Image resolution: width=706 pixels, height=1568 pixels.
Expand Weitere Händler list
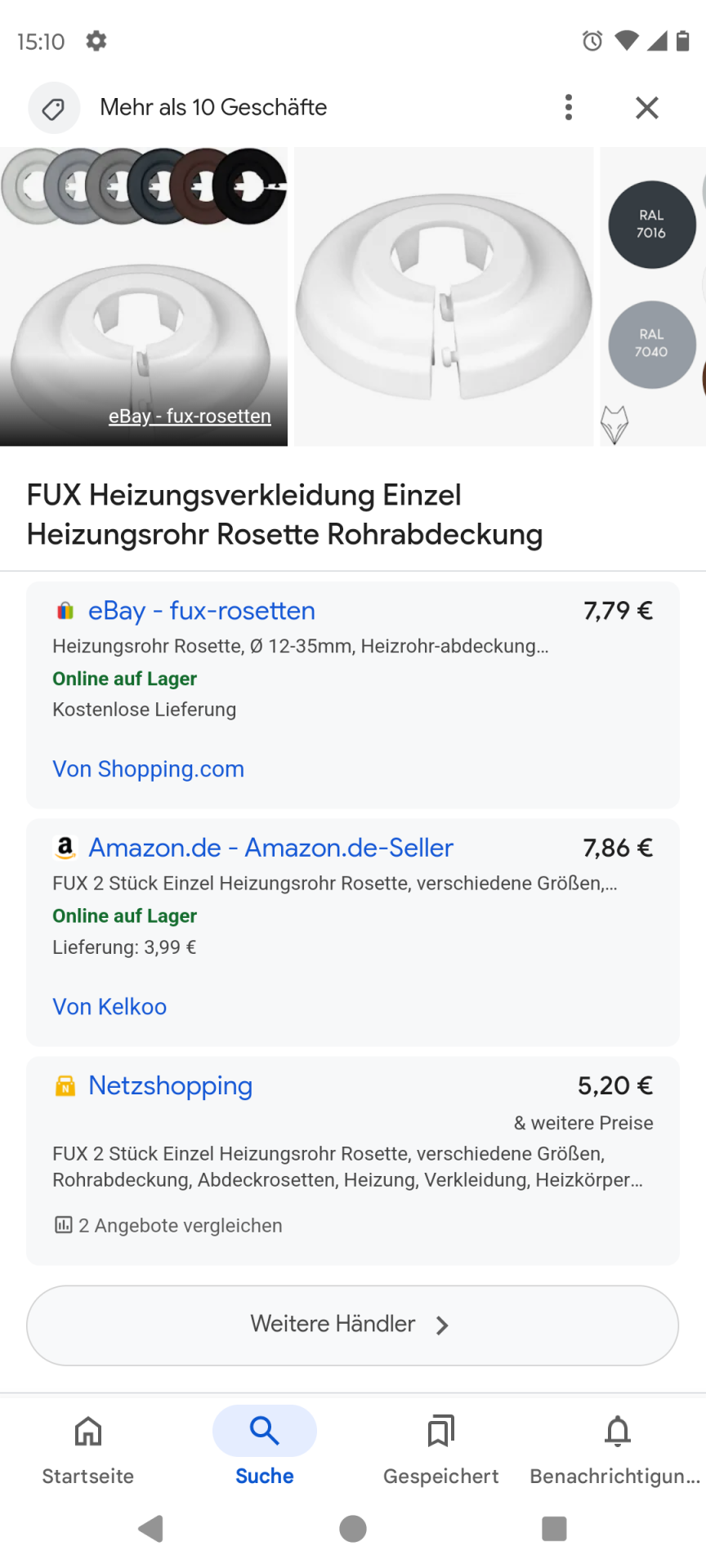coord(352,1325)
